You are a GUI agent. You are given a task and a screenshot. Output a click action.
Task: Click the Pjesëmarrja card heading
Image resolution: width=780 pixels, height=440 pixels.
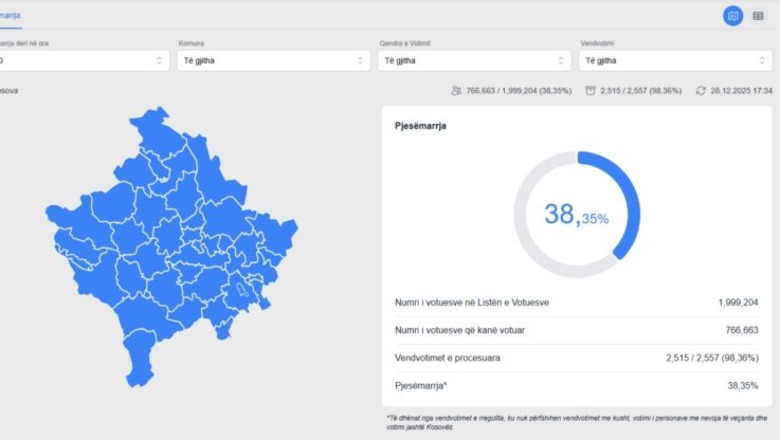point(421,126)
